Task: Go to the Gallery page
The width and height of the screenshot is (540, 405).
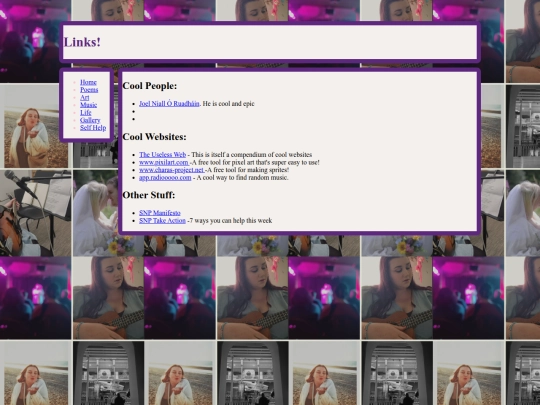Action: (90, 120)
